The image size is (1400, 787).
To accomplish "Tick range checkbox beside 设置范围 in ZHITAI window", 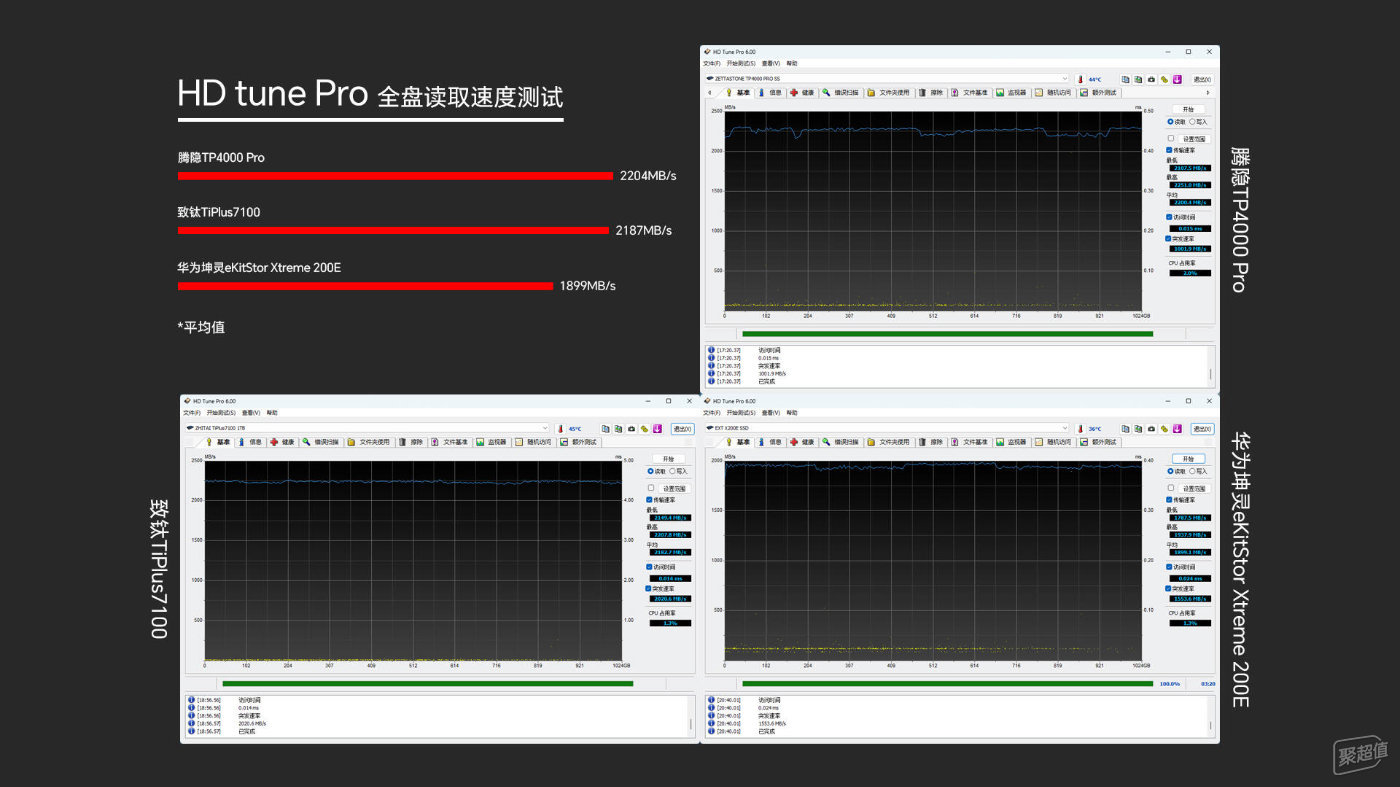I will tap(651, 488).
